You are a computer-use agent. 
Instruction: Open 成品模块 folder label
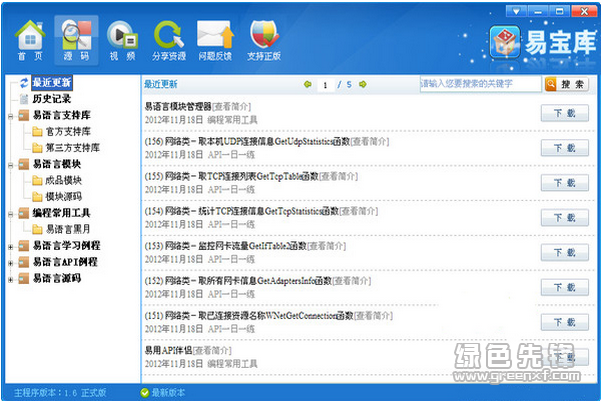[x=64, y=181]
